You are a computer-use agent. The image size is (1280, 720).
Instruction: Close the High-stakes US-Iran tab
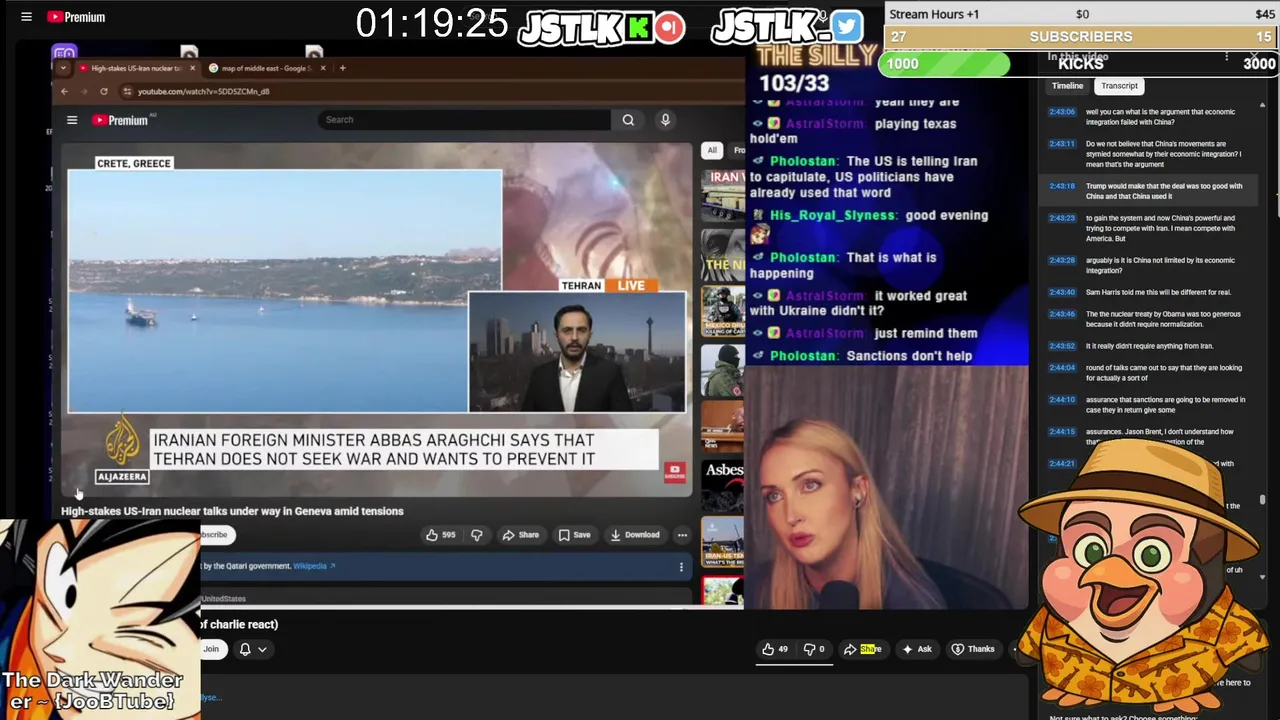[x=192, y=68]
